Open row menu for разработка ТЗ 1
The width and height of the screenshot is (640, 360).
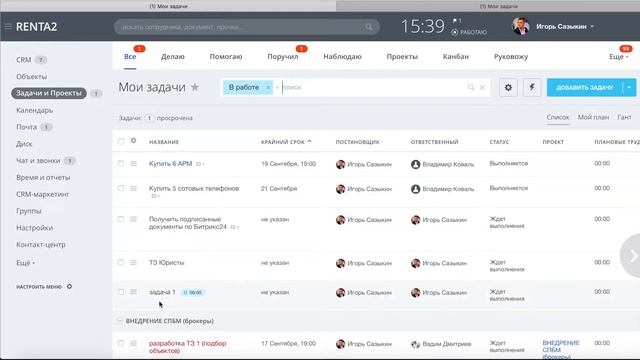133,343
